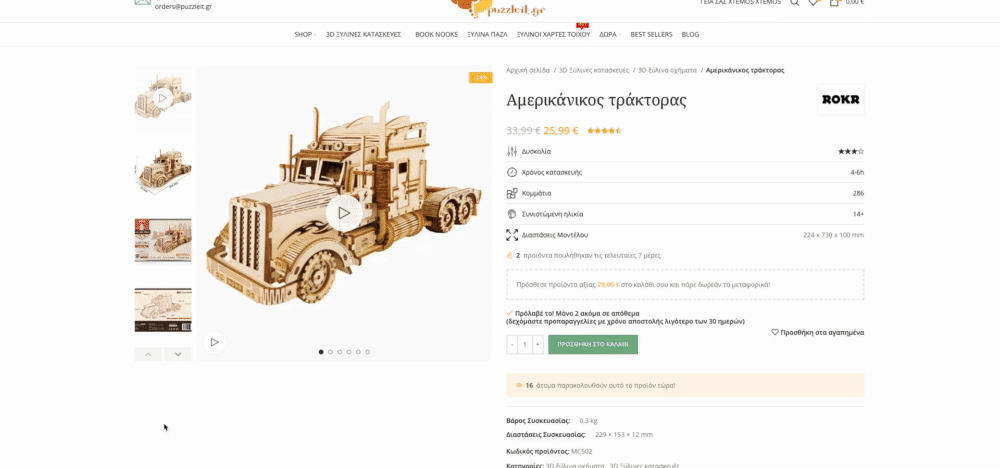Screen dimensions: 1000x468
Task: Select the packaging box thumbnail image
Action: pos(163,240)
